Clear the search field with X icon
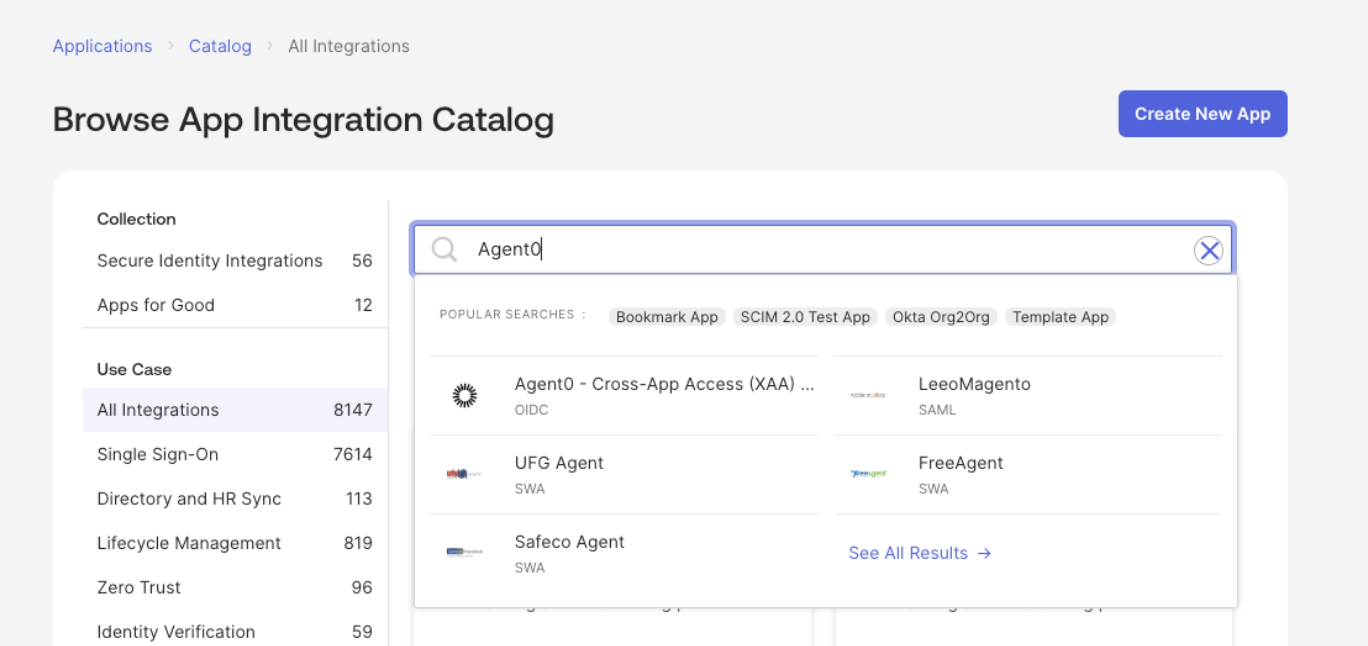Viewport: 1368px width, 646px height. [x=1209, y=250]
